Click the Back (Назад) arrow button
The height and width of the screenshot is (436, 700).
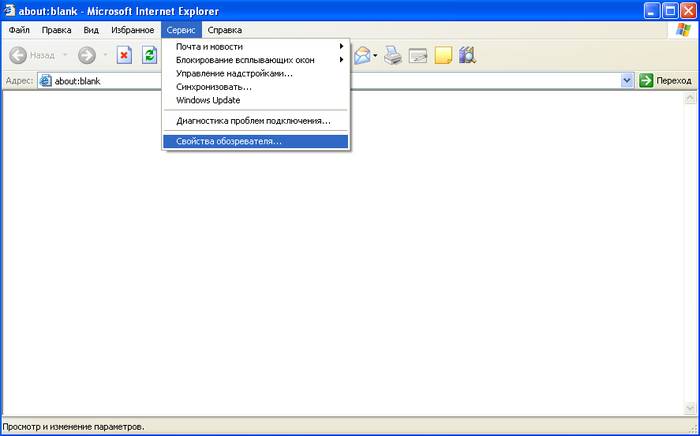(19, 56)
